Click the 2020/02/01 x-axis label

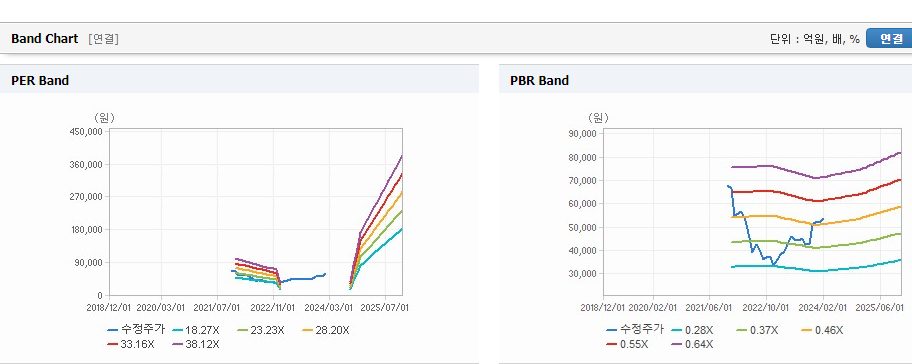tap(653, 307)
